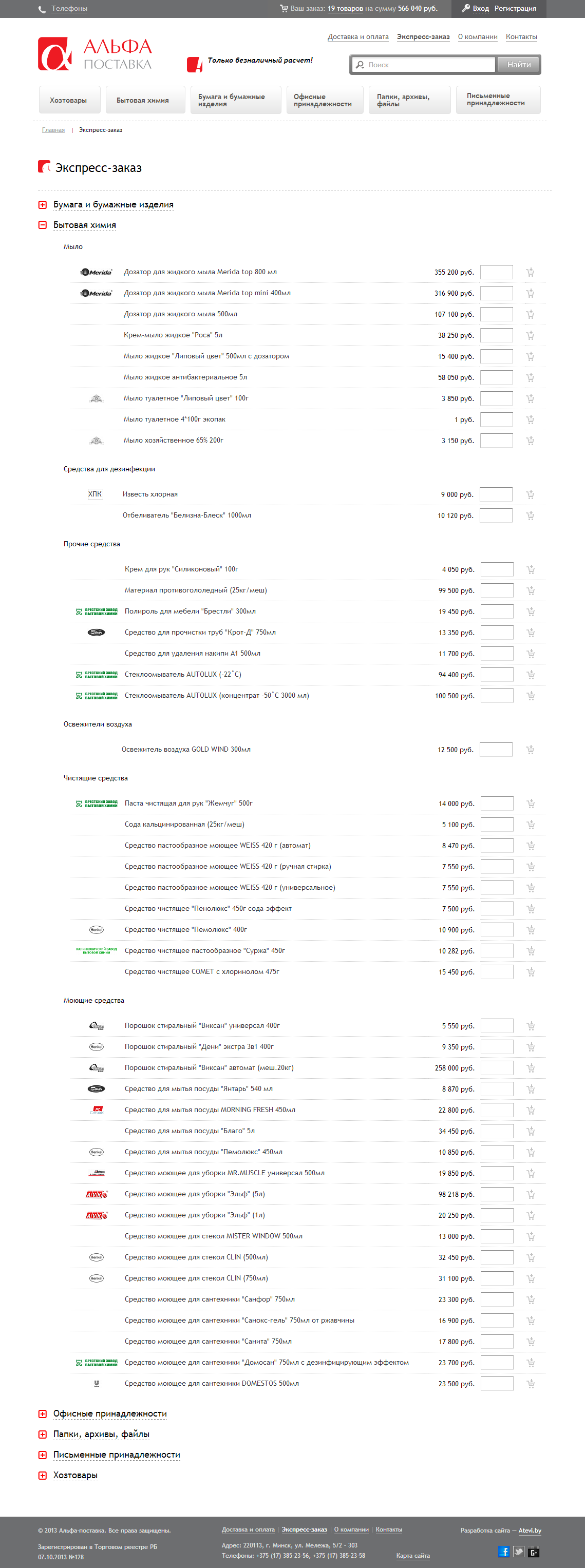Image resolution: width=585 pixels, height=1568 pixels.
Task: Click quantity field for Материал противогололедный
Action: coord(497,590)
